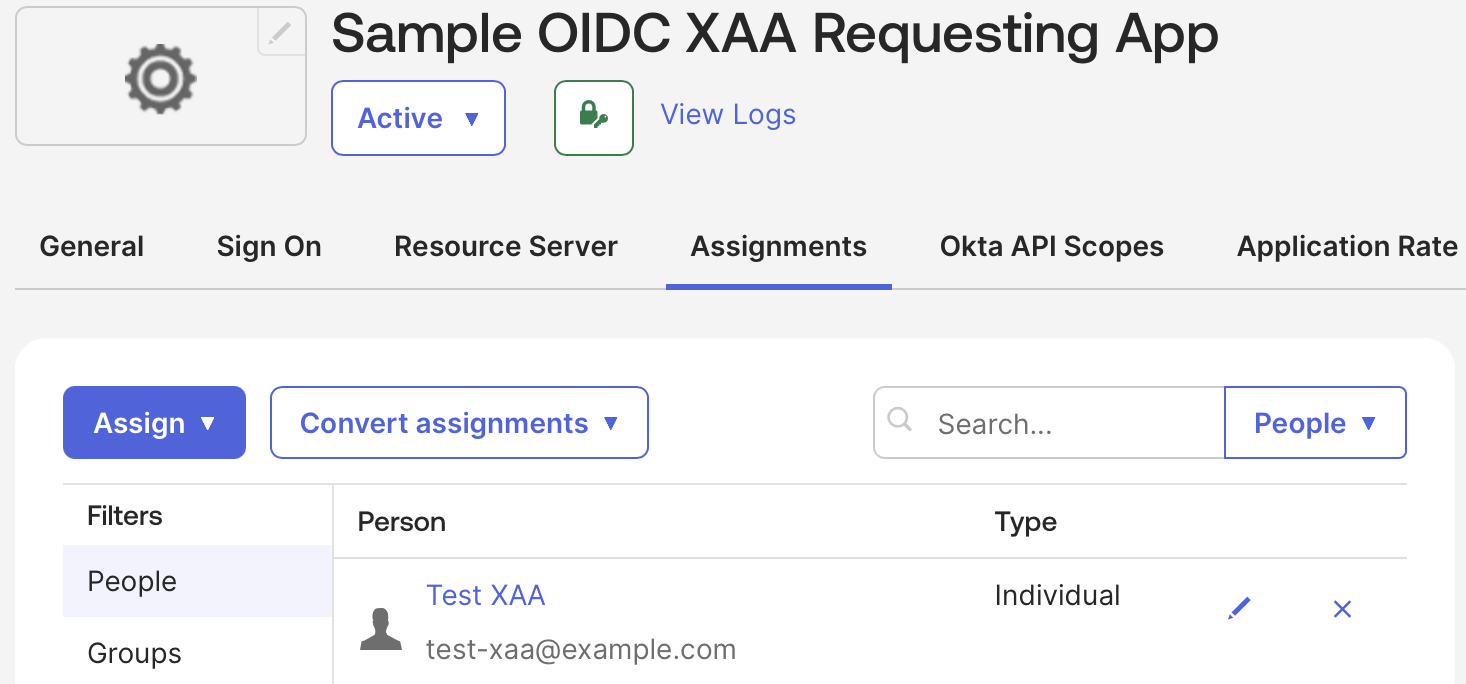Screen dimensions: 1466x684
Task: Click the Individual type cell
Action: 1058,595
